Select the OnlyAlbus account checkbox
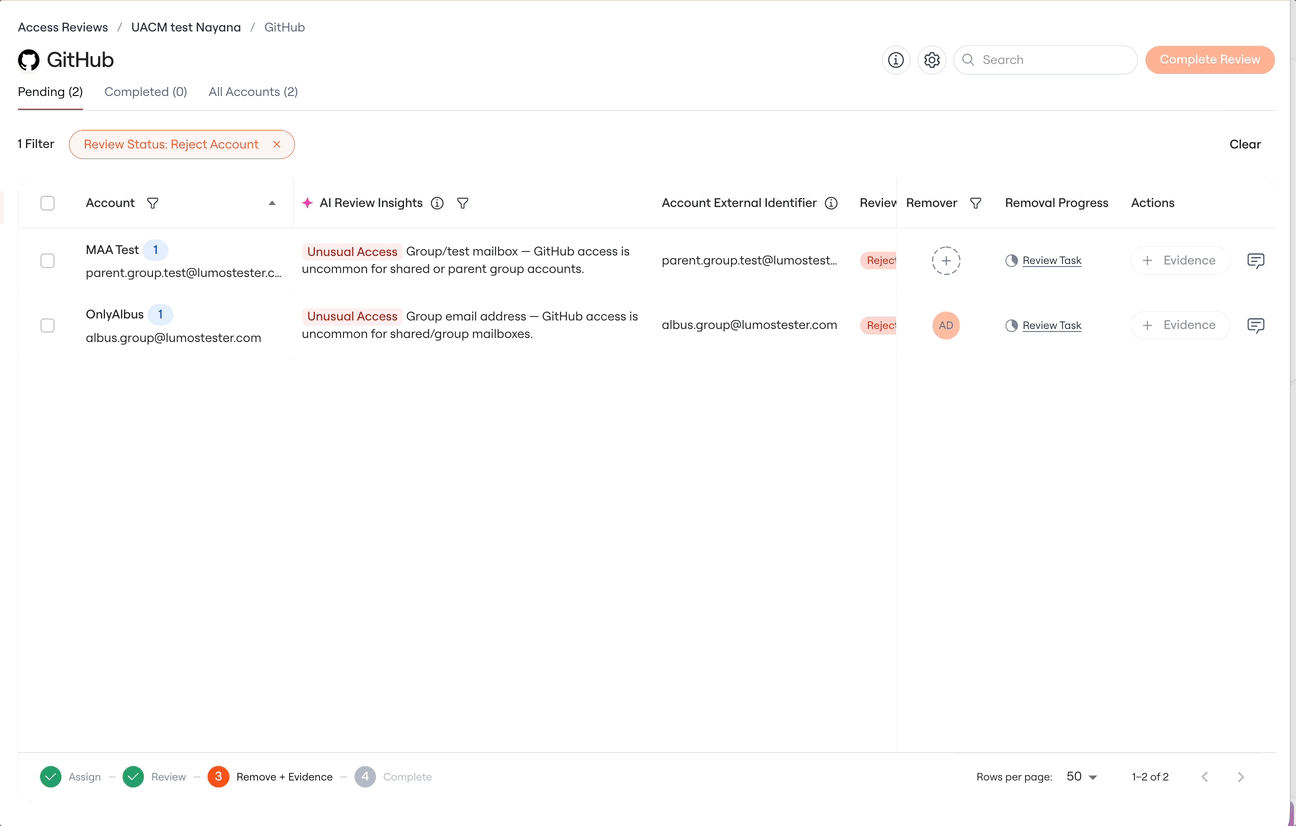 47,325
